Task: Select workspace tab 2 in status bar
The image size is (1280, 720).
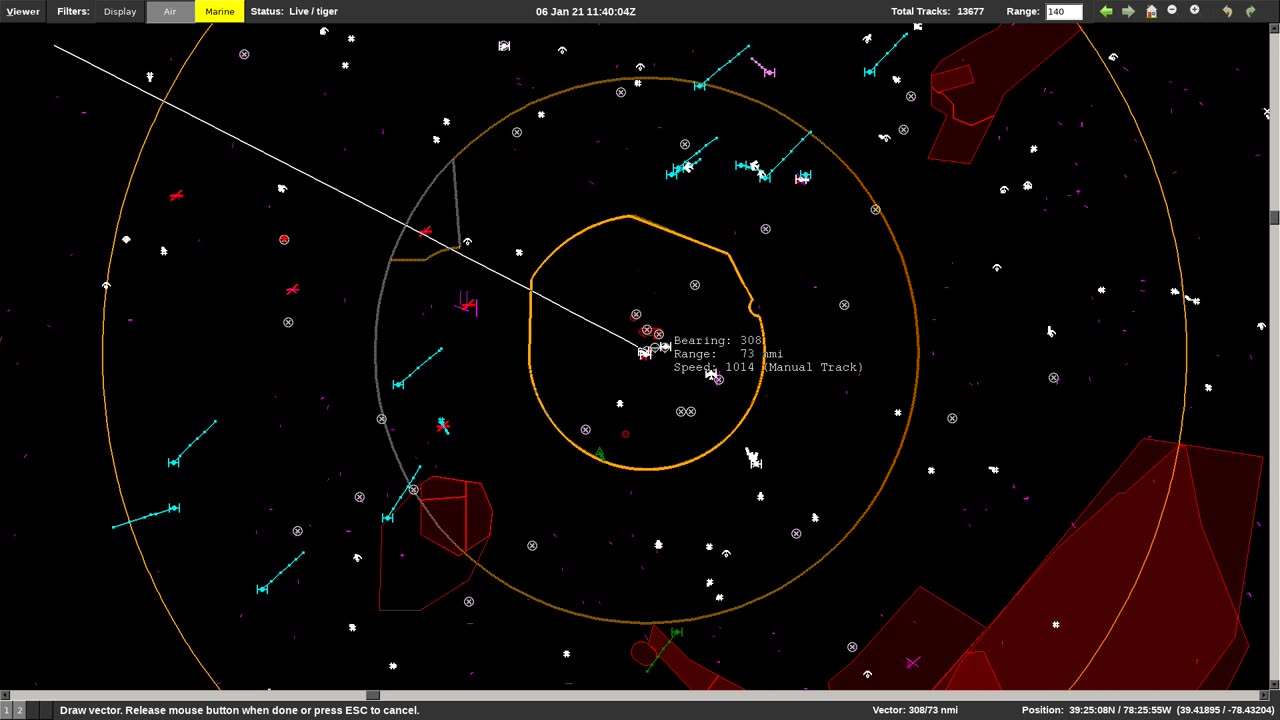Action: coord(18,710)
